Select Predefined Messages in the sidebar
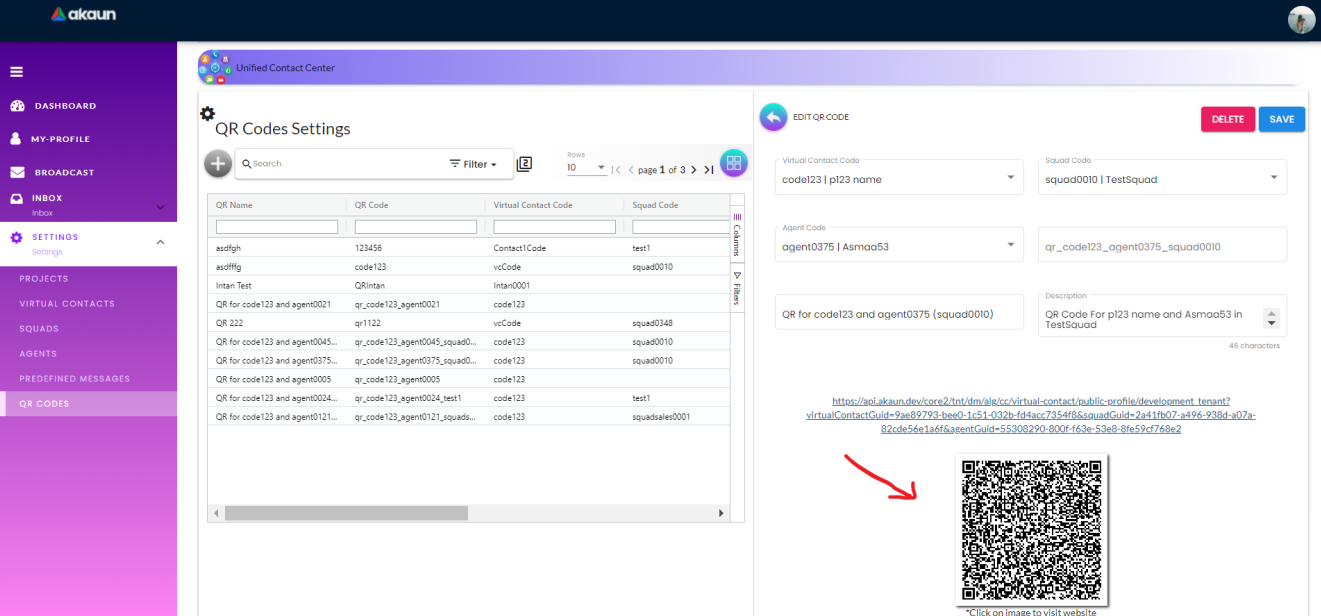This screenshot has width=1321, height=616. point(75,378)
